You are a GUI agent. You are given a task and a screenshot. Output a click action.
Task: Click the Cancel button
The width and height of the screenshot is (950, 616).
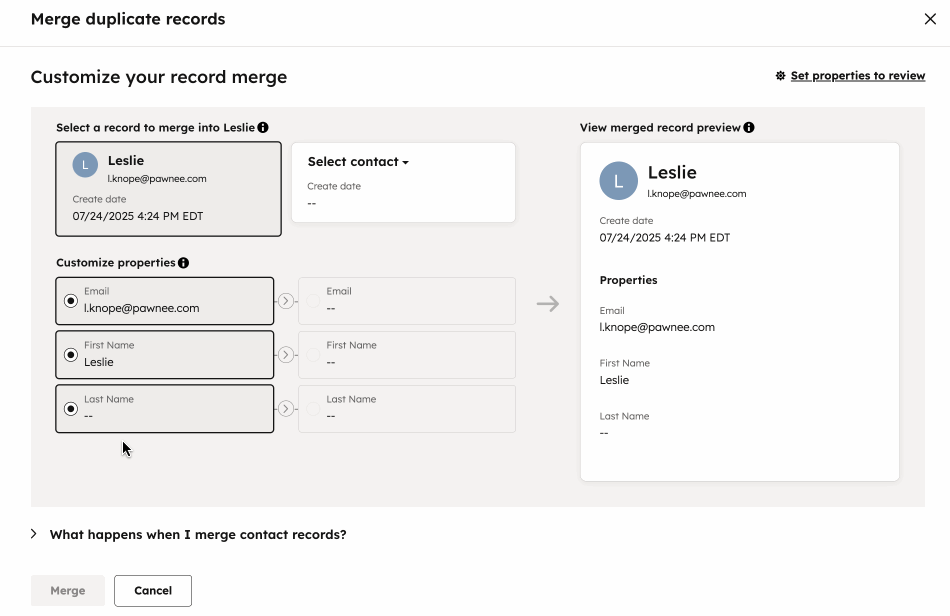click(152, 590)
